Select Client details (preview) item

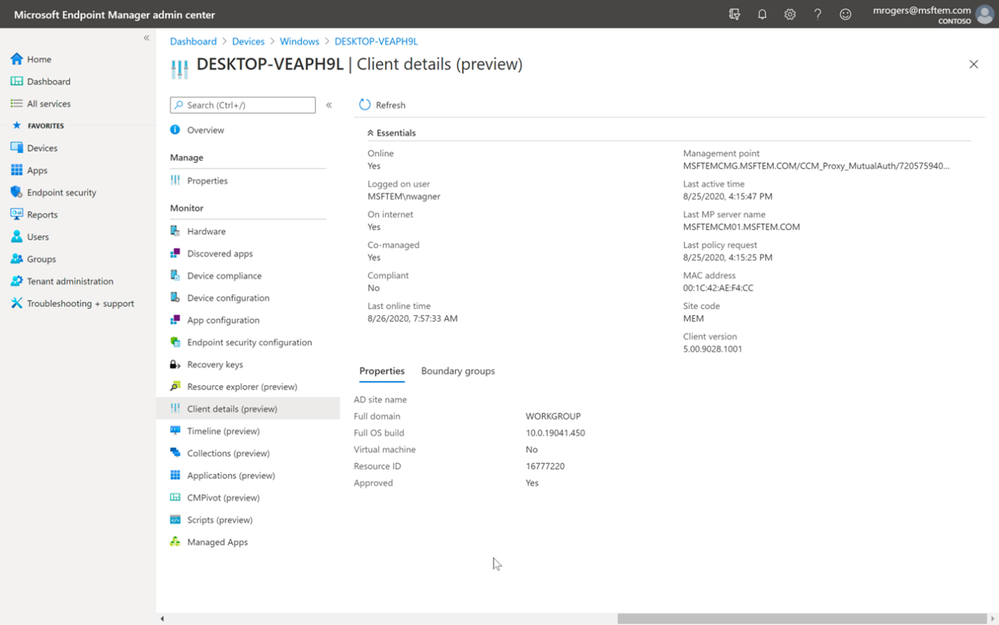point(248,408)
